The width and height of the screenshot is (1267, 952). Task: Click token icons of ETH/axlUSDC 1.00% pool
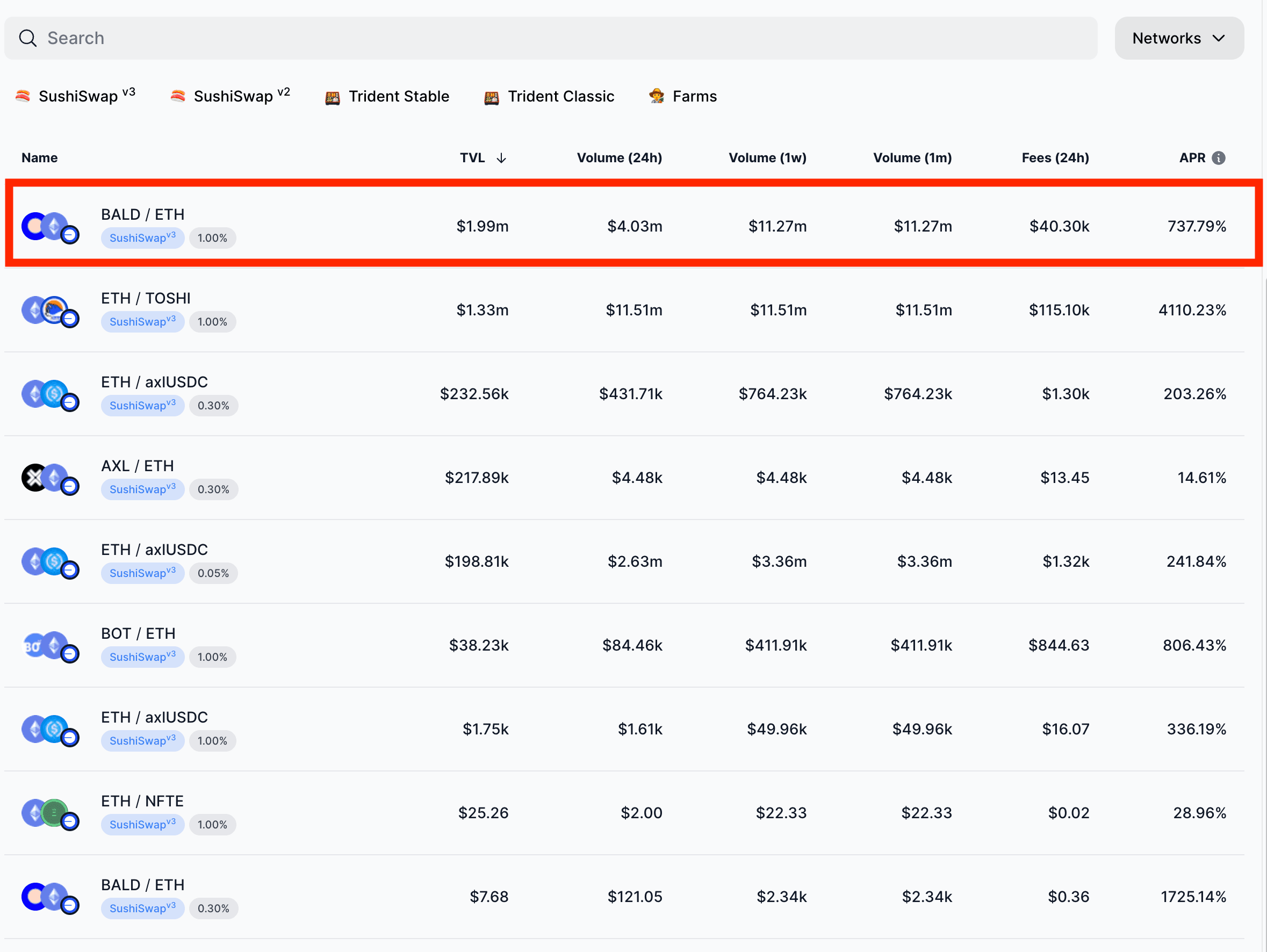(51, 730)
